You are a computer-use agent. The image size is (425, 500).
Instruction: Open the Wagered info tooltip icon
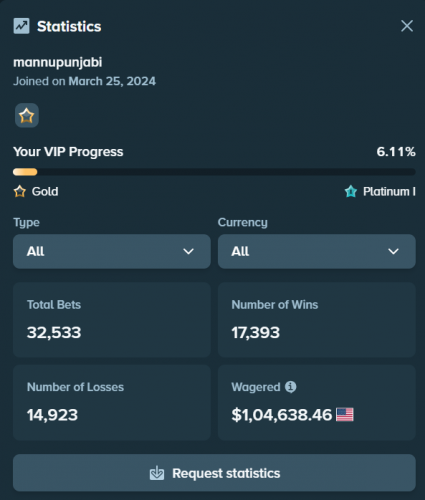pyautogui.click(x=290, y=387)
